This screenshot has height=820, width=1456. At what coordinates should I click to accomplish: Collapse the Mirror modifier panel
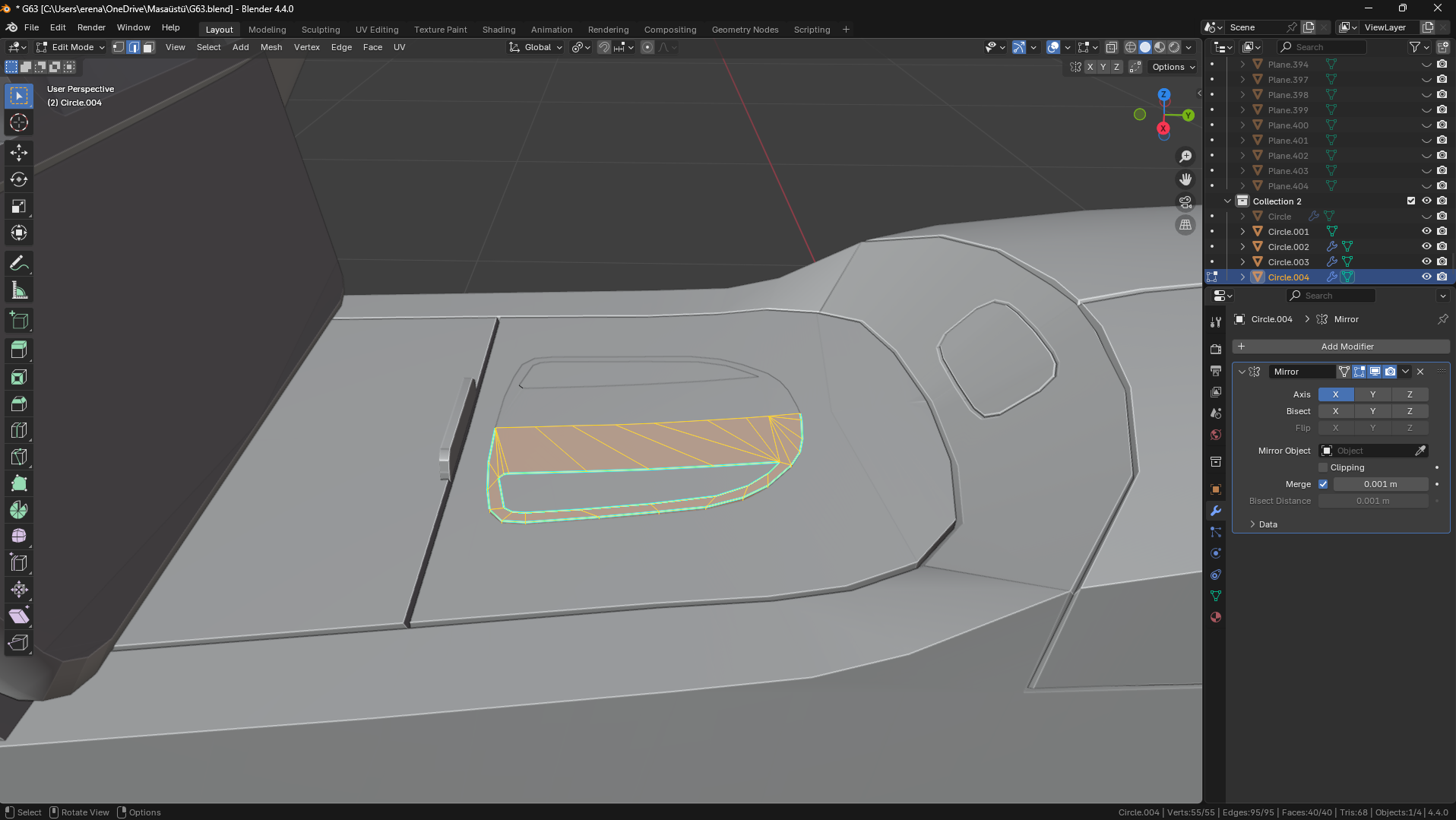1242,372
